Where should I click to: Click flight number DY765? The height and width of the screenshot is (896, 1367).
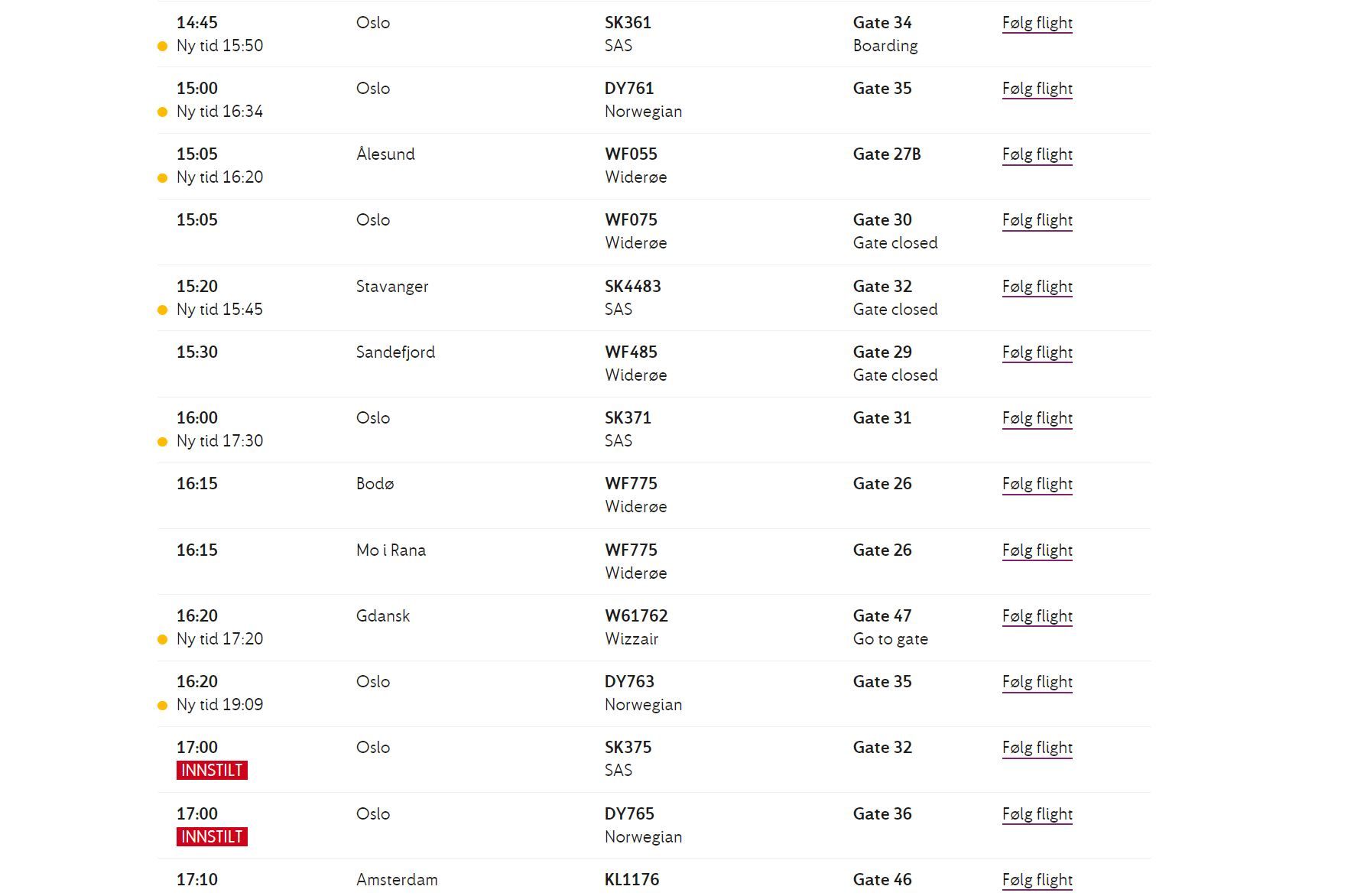pyautogui.click(x=629, y=814)
